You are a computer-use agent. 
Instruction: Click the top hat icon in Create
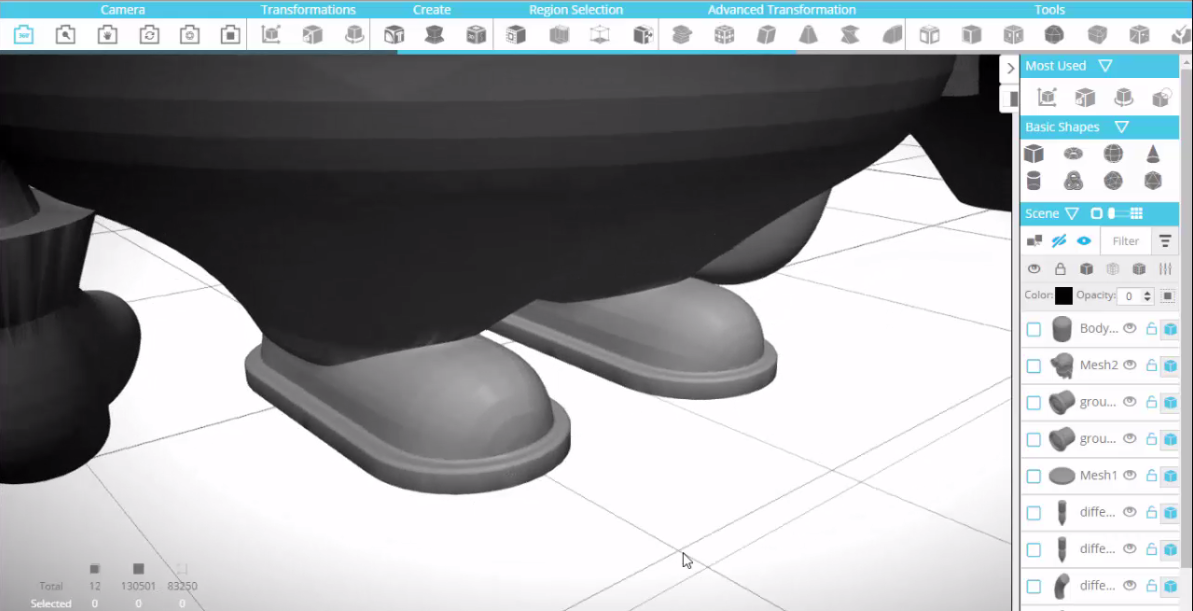[434, 35]
